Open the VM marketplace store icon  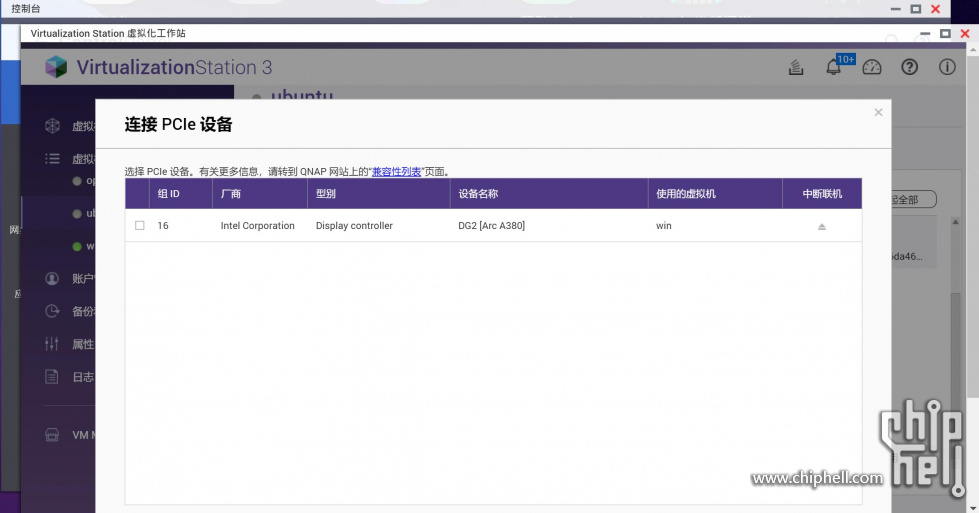tap(52, 435)
